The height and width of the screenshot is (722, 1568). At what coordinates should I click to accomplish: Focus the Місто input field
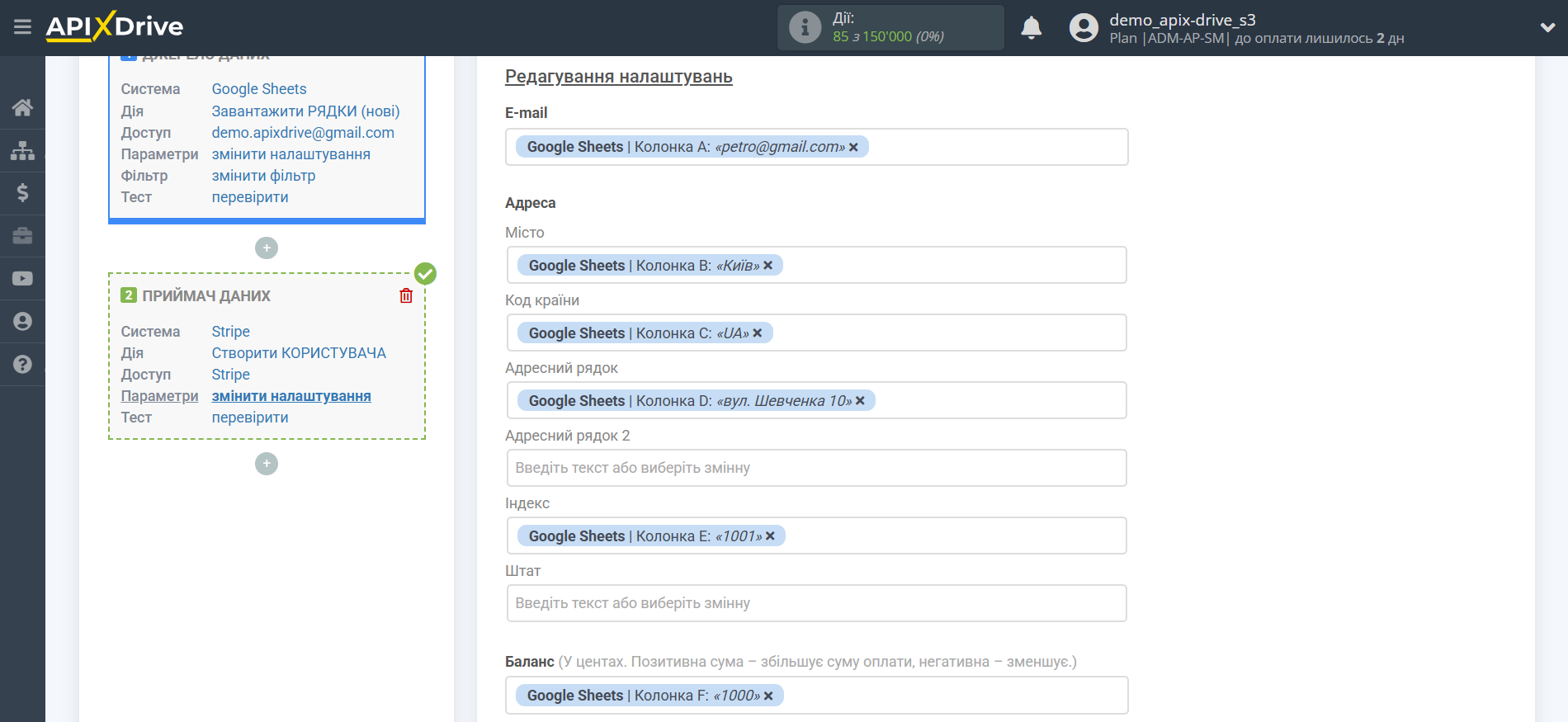(x=817, y=265)
